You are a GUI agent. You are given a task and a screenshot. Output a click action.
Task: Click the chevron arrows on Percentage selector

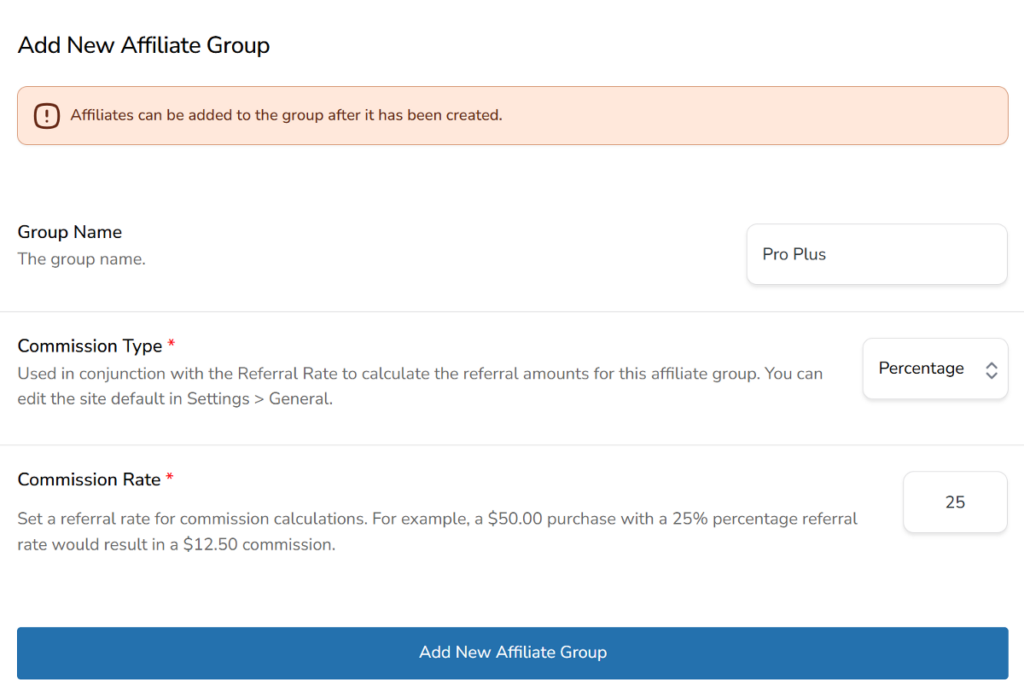pyautogui.click(x=991, y=368)
